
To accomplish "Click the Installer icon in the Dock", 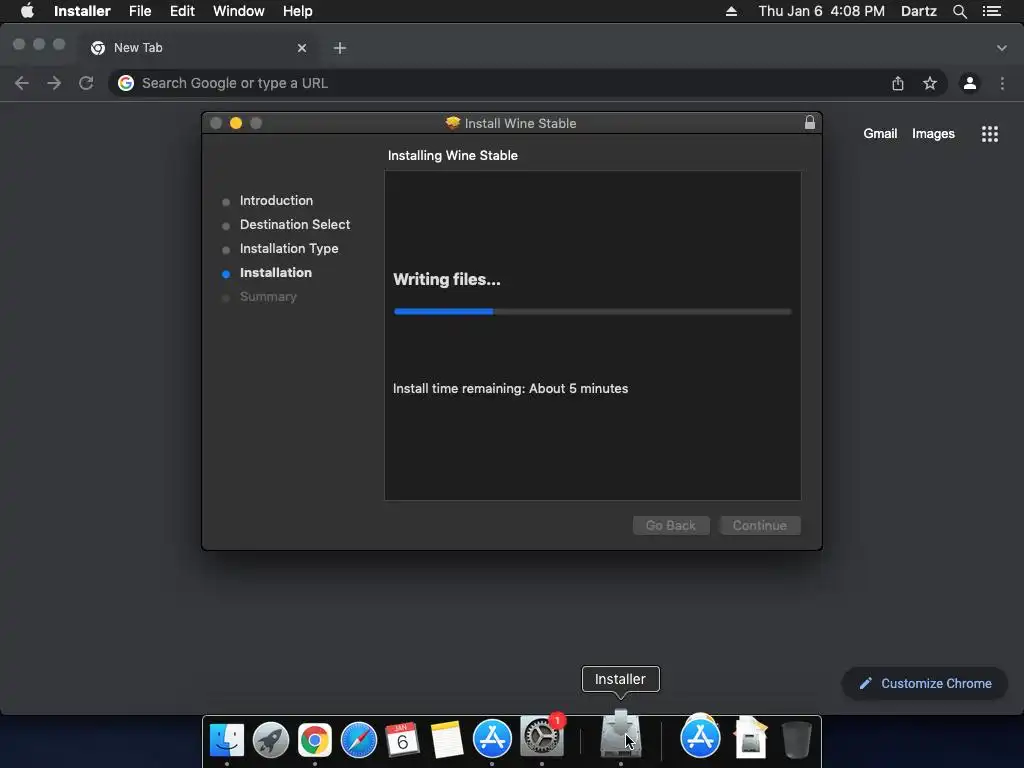I will pyautogui.click(x=620, y=734).
